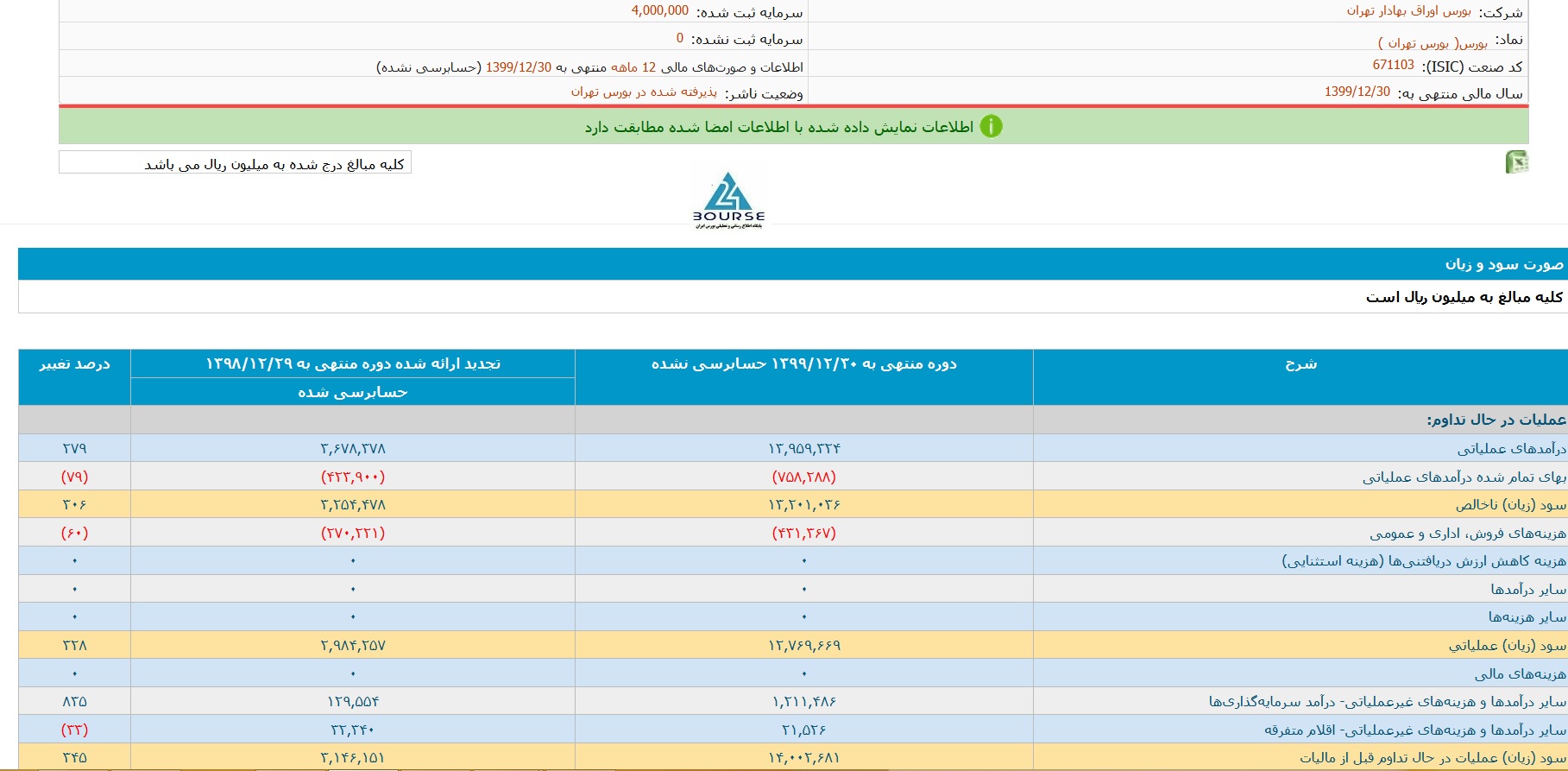Viewport: 1568px width, 771px height.
Task: Click the green banner message about signed information
Action: (x=779, y=127)
